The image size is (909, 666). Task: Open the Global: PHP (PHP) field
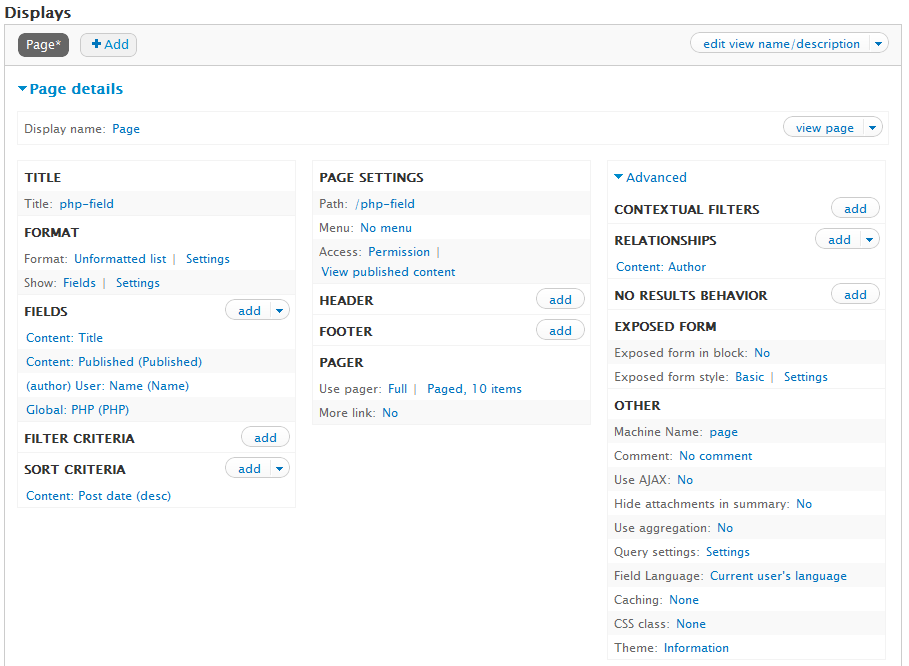coord(77,410)
